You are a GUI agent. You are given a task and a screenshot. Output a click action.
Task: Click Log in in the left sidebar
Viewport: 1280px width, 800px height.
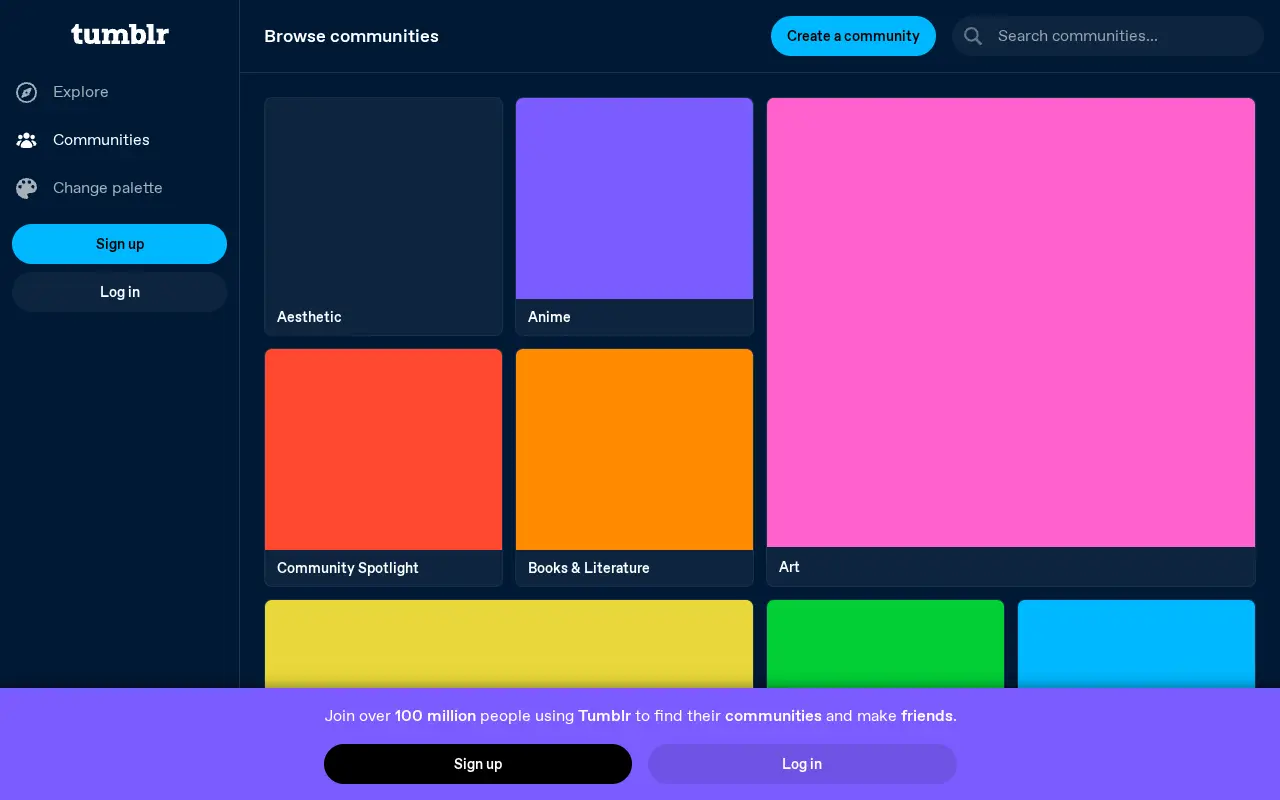120,292
